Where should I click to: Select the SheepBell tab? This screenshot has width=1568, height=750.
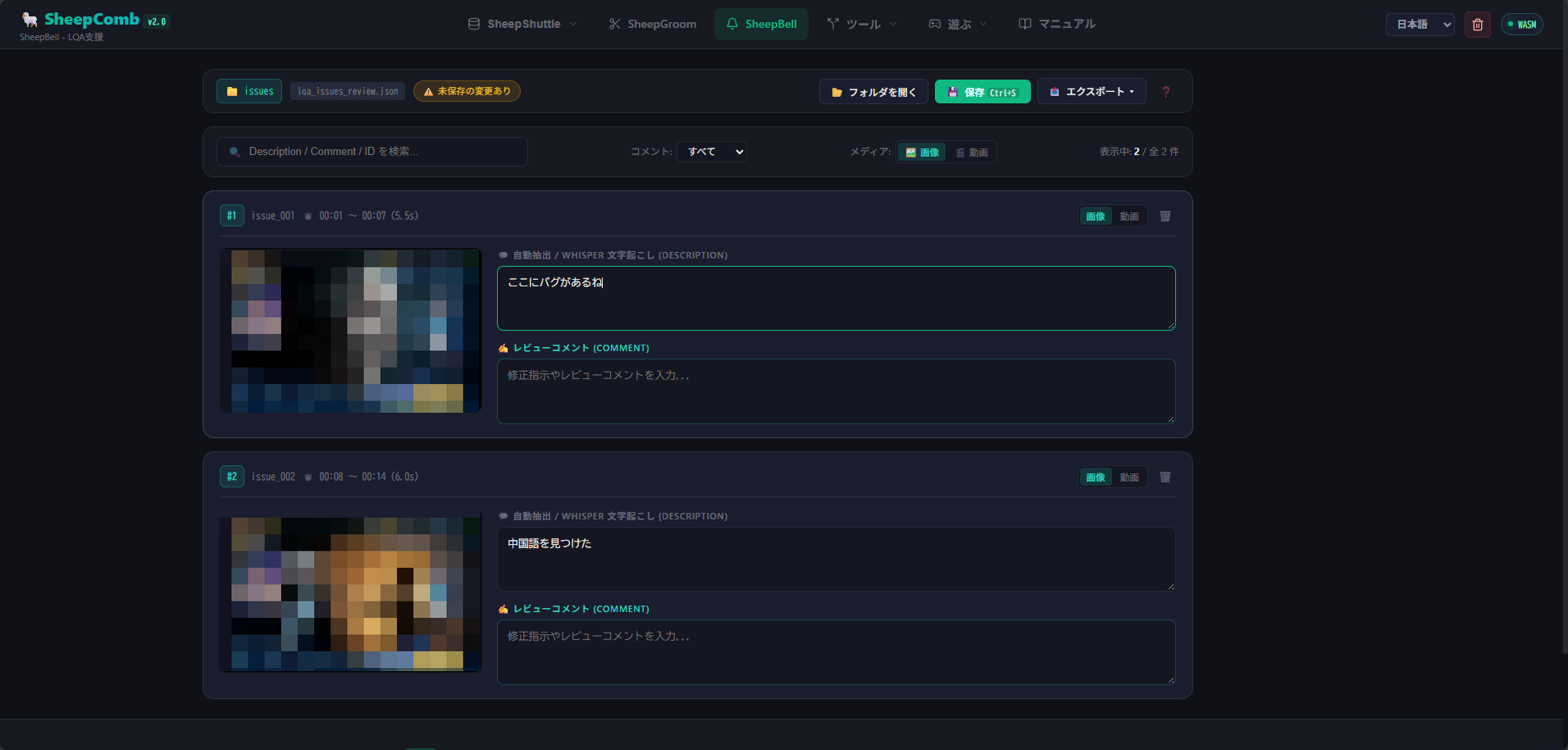coord(761,24)
